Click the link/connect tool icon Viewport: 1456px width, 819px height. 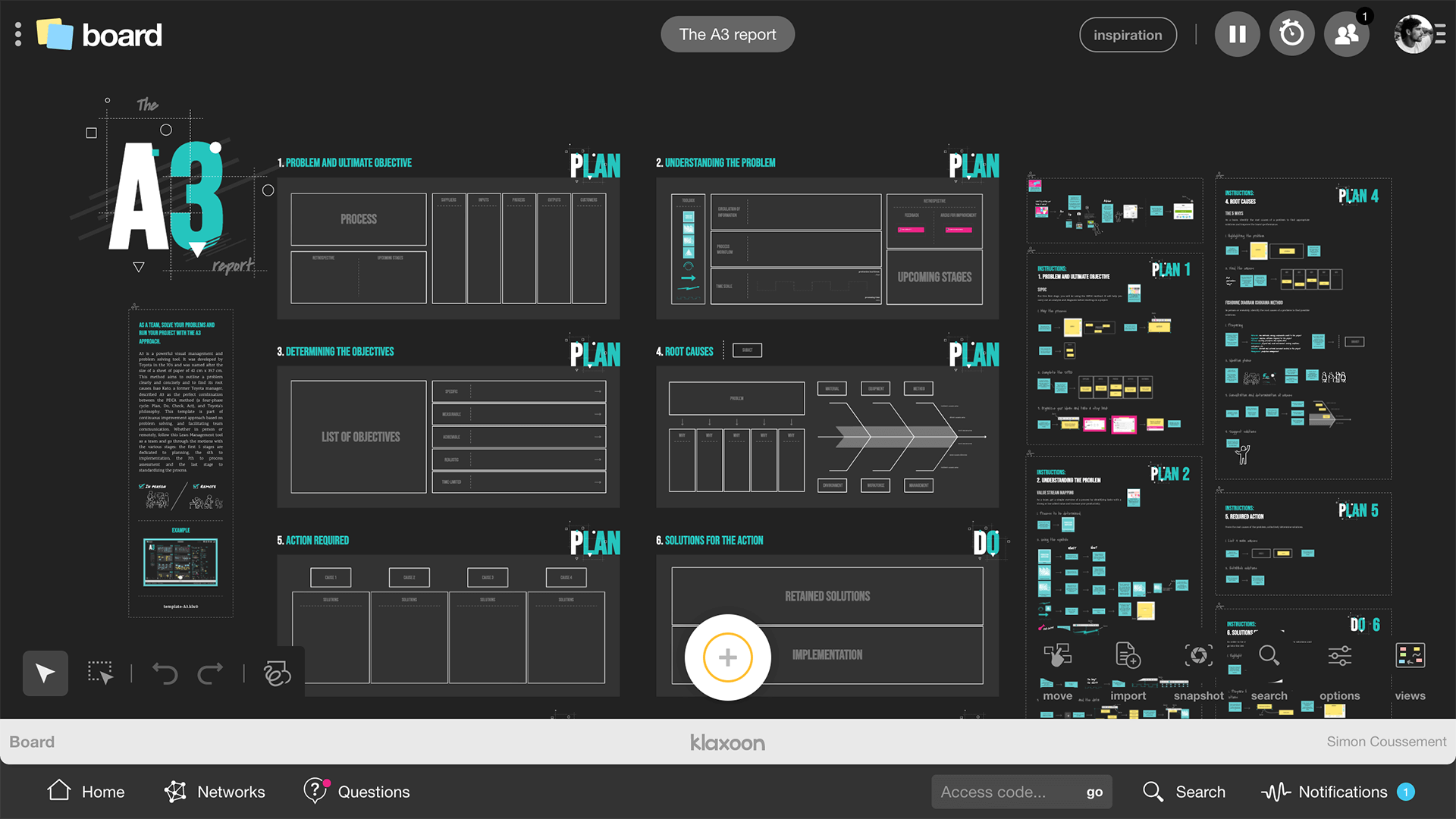[x=276, y=673]
